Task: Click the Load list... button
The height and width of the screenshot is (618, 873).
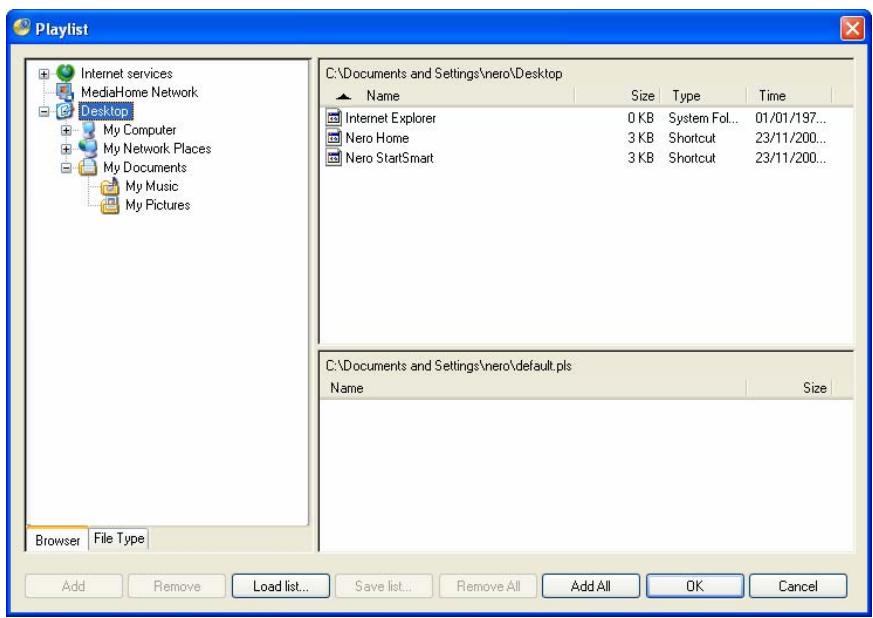Action: [x=281, y=586]
